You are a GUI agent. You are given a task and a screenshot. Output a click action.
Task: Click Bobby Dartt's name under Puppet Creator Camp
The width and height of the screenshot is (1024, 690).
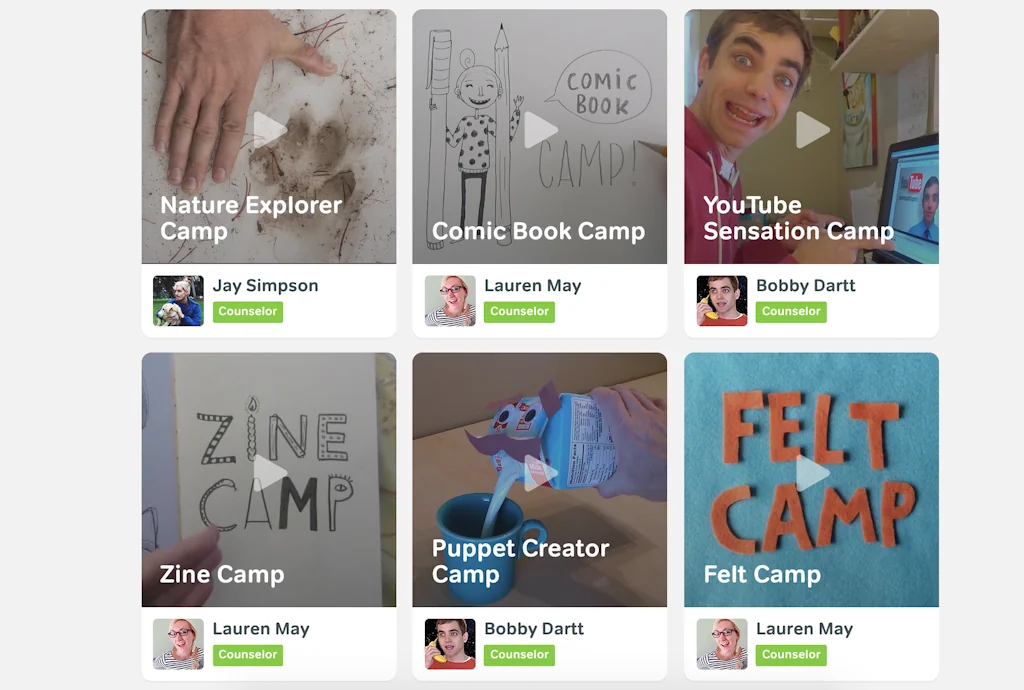(x=534, y=629)
